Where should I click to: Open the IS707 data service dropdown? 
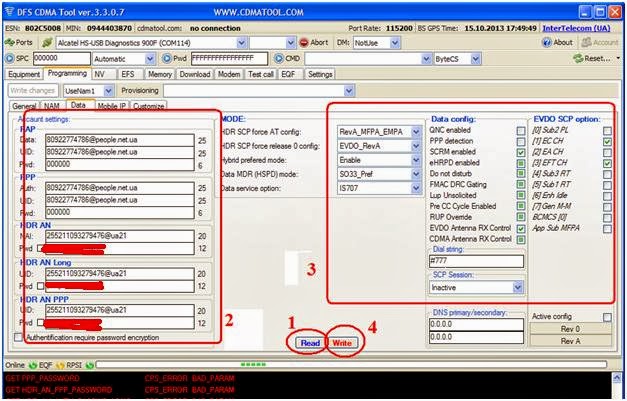click(x=416, y=188)
